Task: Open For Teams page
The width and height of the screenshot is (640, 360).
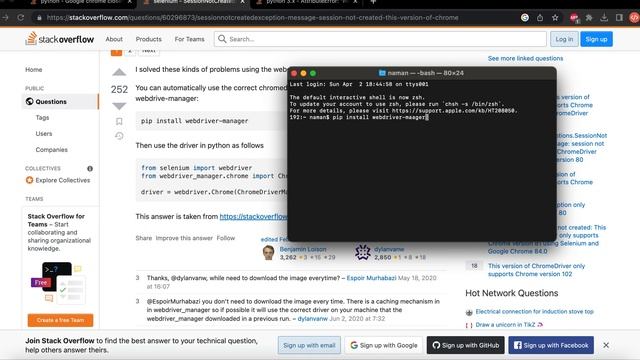Action: click(189, 39)
